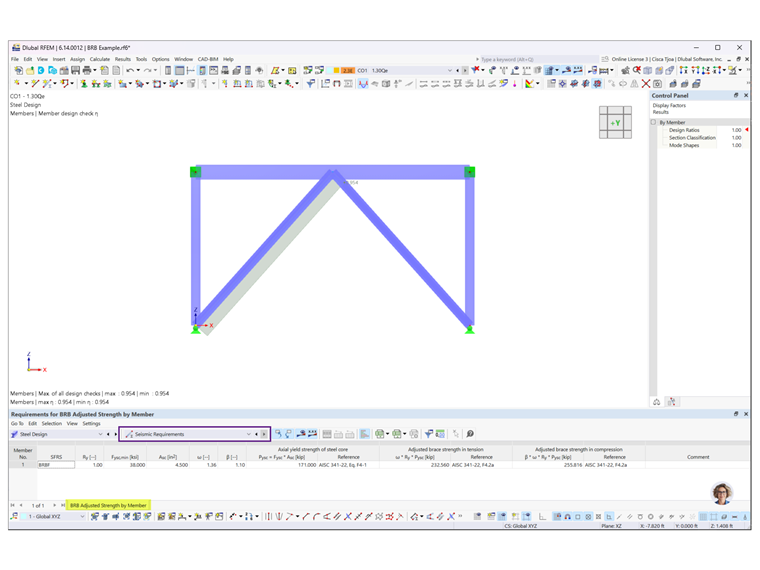Click the yellow swatch beside load case type
This screenshot has width=760, height=570.
[x=336, y=71]
